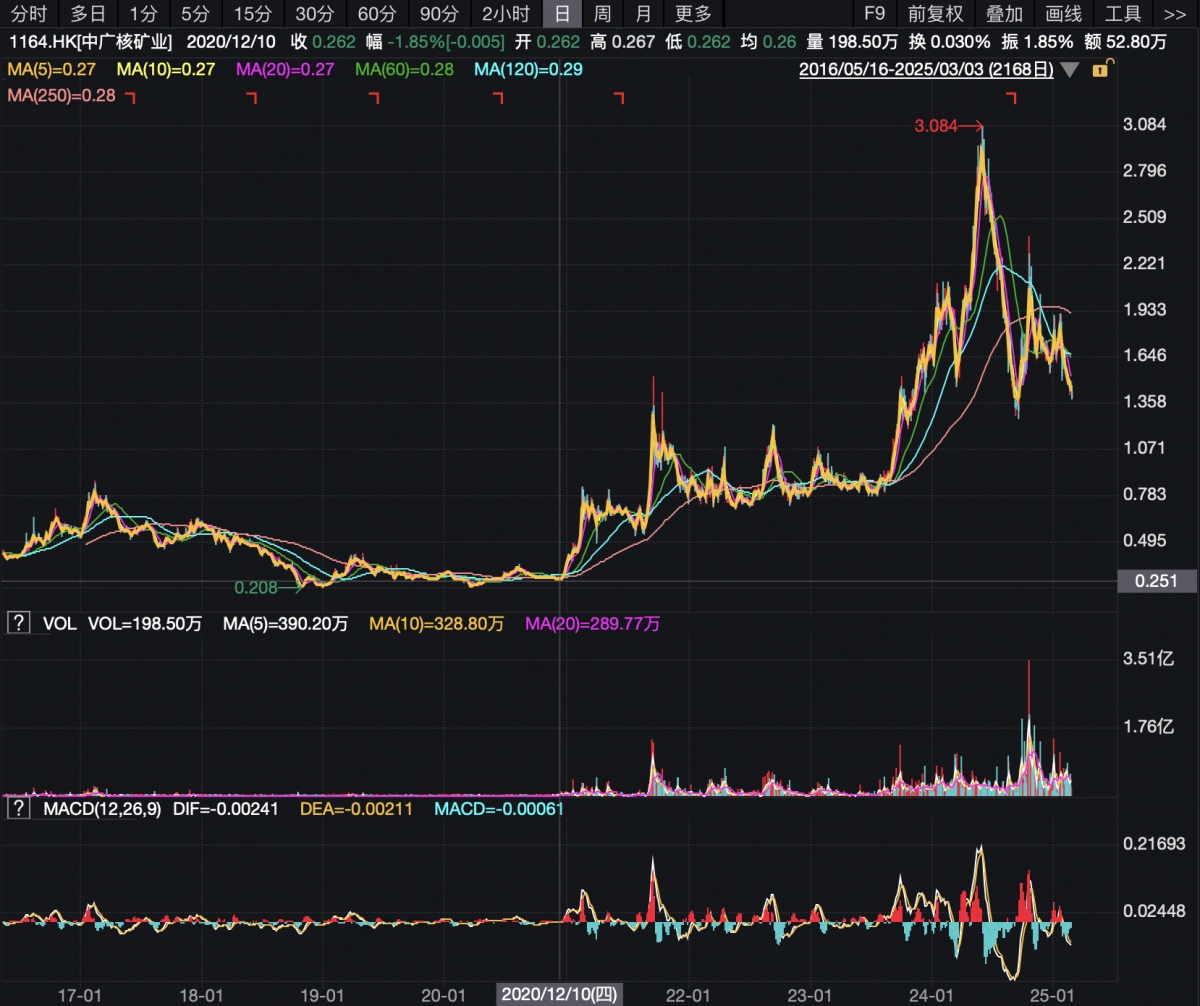Screen dimensions: 1200x1006
Task: Select the 2小时 period tab
Action: point(505,13)
